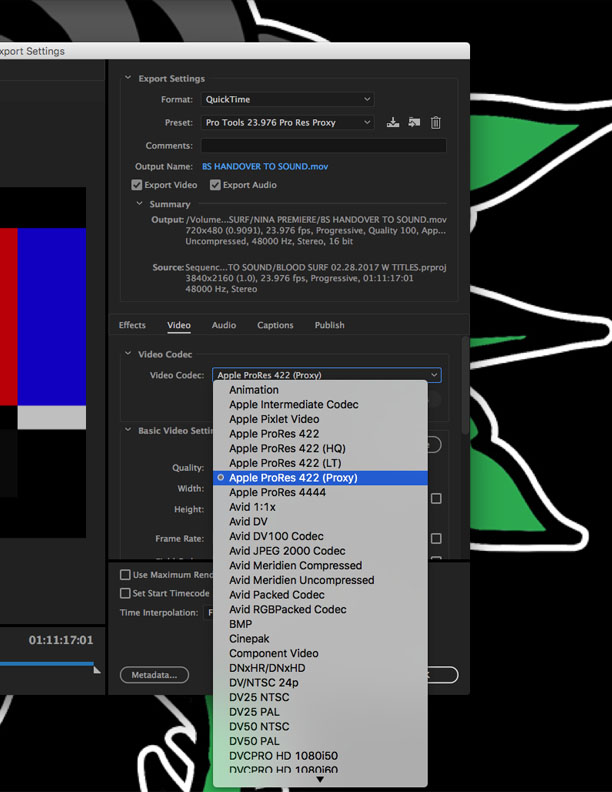Choose Avid Packed Codec
This screenshot has height=792, width=612.
click(x=320, y=595)
